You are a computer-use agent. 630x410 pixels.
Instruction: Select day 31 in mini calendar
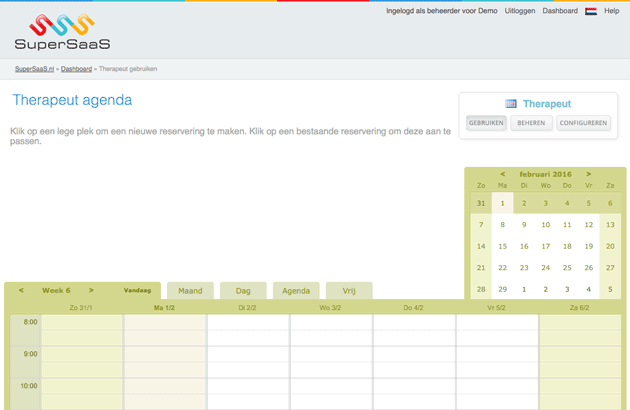[481, 203]
